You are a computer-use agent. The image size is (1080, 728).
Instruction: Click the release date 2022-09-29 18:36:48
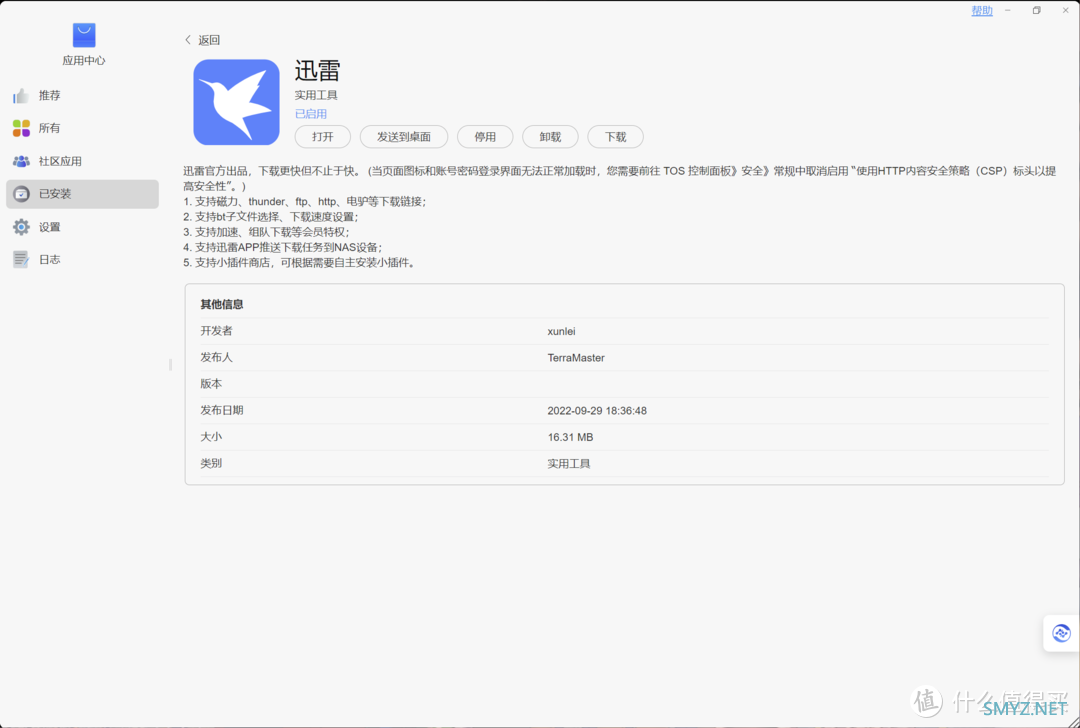597,410
